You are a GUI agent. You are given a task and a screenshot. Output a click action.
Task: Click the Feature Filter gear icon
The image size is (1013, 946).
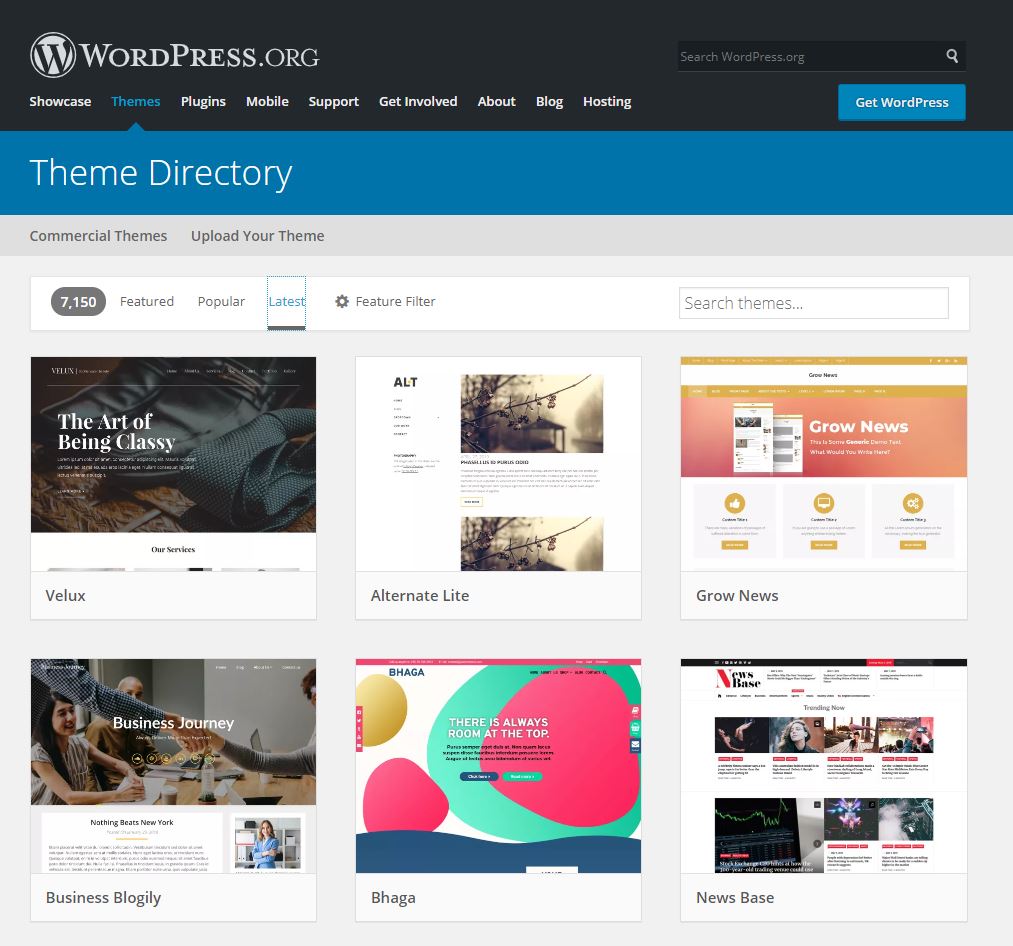point(342,302)
